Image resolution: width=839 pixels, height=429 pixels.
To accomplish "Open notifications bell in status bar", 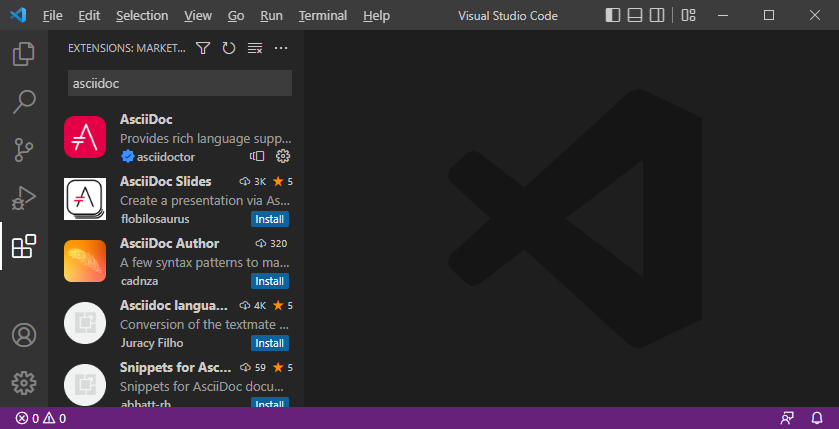I will [x=817, y=418].
